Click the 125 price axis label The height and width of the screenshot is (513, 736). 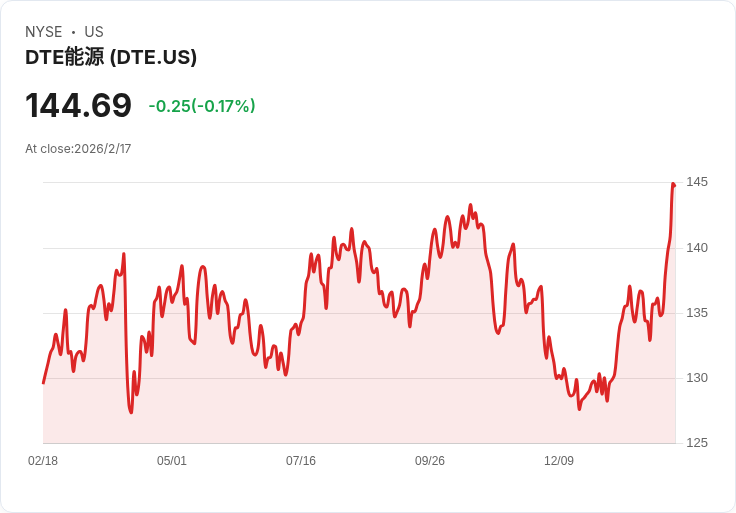pyautogui.click(x=697, y=443)
